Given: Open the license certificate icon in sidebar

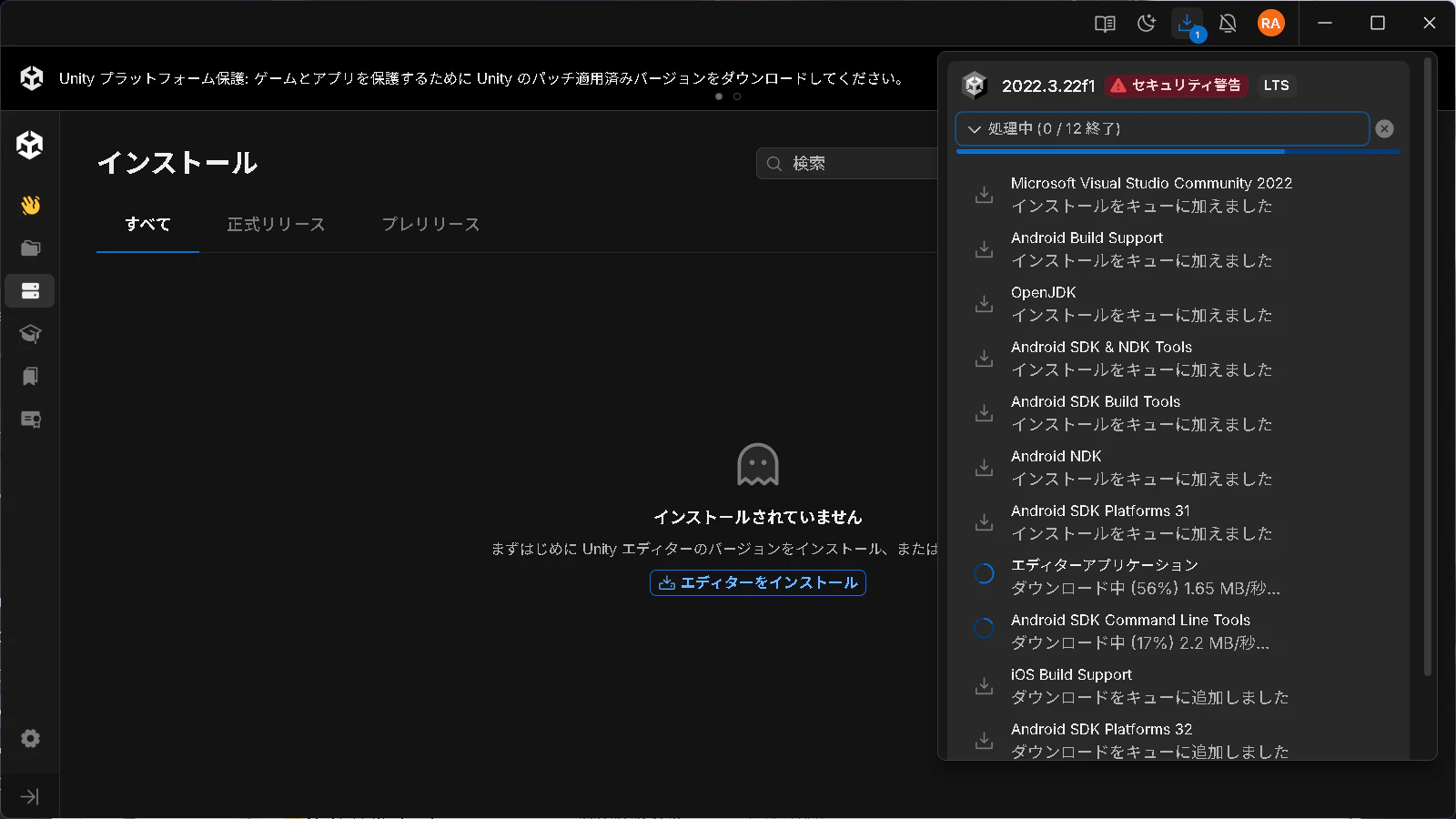Looking at the screenshot, I should [30, 420].
